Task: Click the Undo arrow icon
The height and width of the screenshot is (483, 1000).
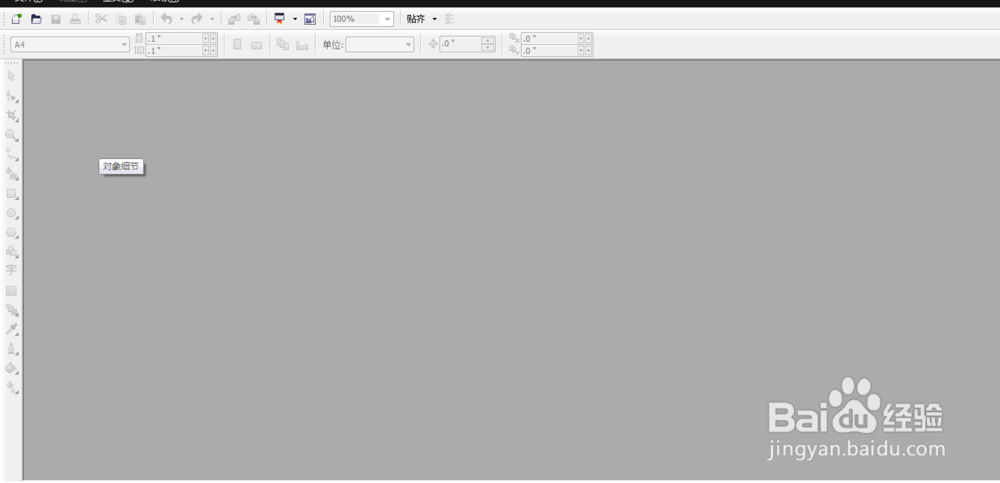Action: [166, 19]
